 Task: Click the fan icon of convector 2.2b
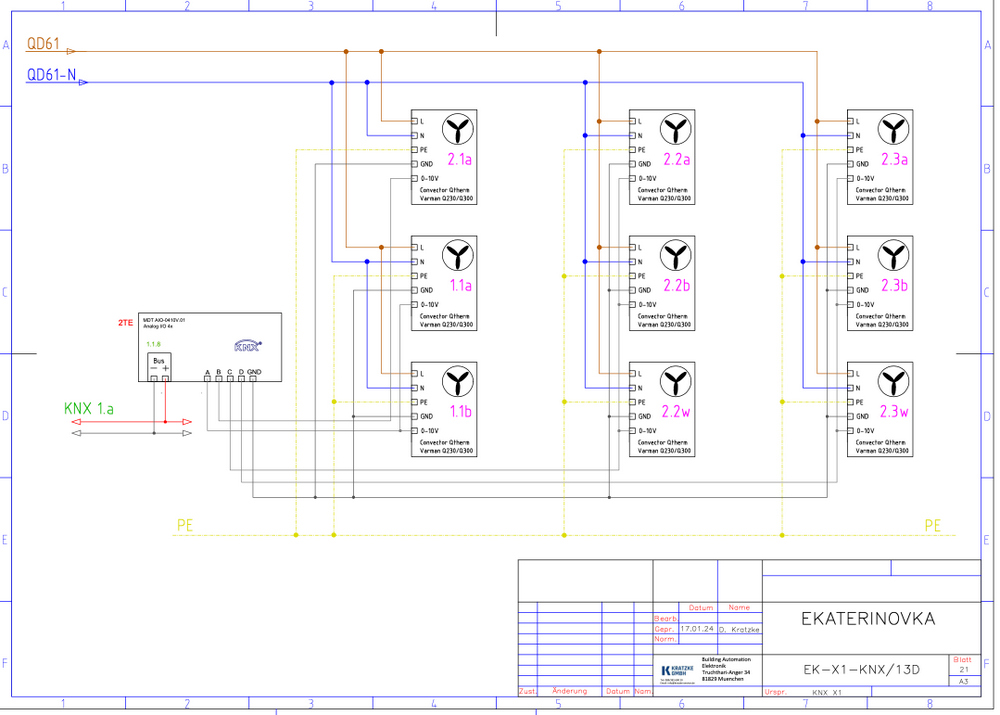coord(676,255)
